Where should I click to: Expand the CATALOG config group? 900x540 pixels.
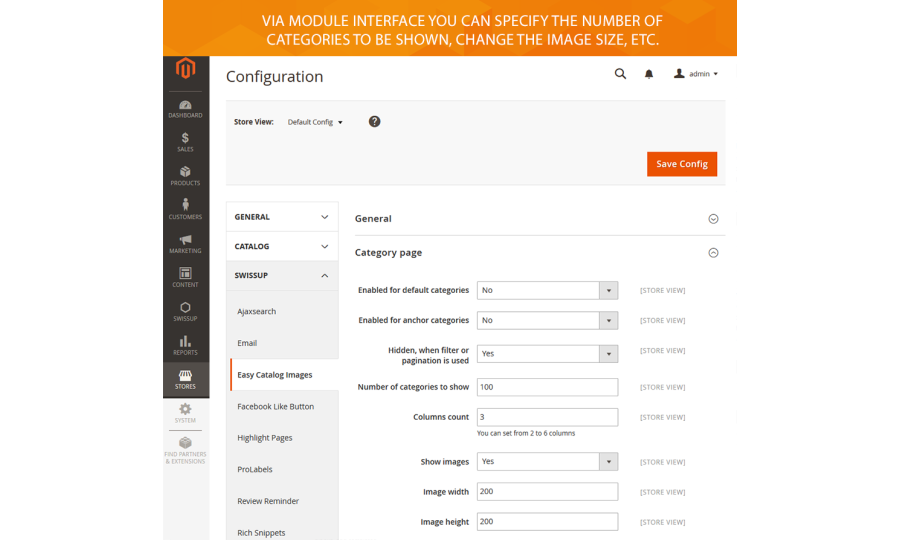[x=281, y=247]
